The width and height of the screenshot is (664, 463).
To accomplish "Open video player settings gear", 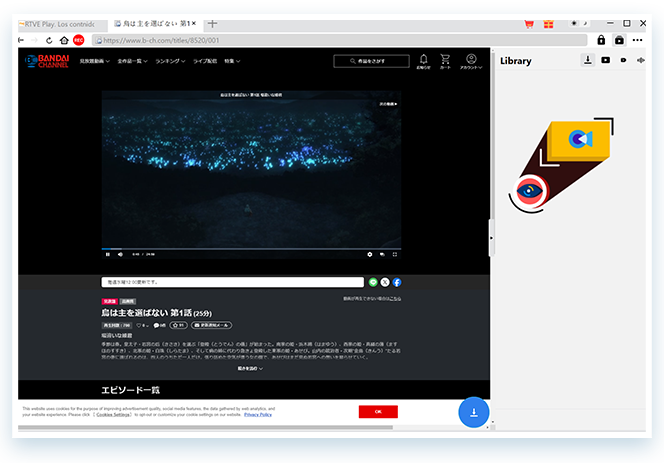I will pos(370,254).
